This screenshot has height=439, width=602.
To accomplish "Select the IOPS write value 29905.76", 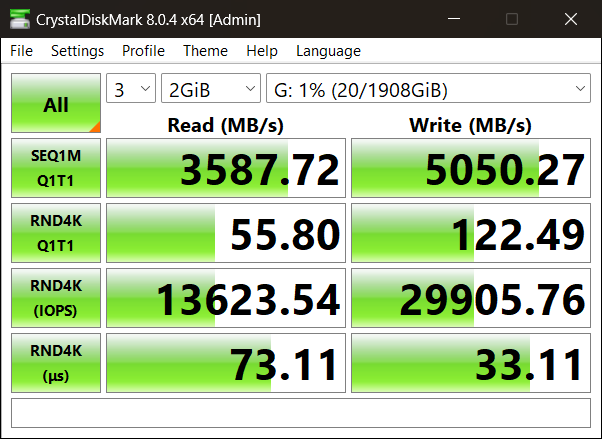I will 471,298.
